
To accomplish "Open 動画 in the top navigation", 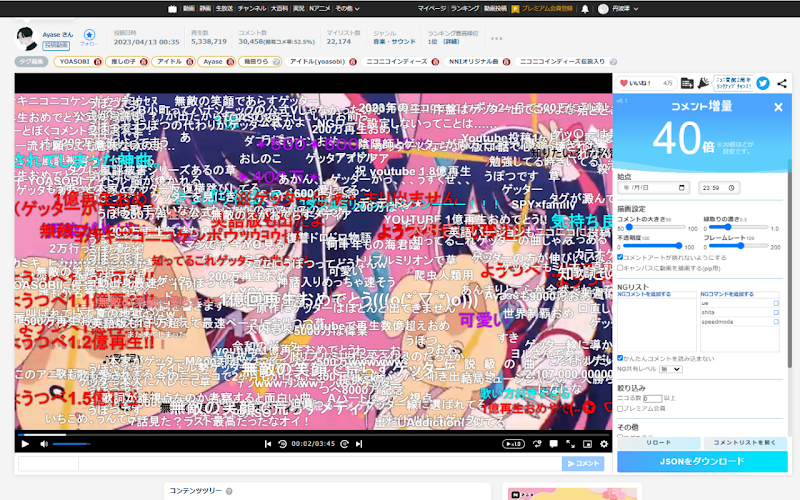I will click(189, 9).
